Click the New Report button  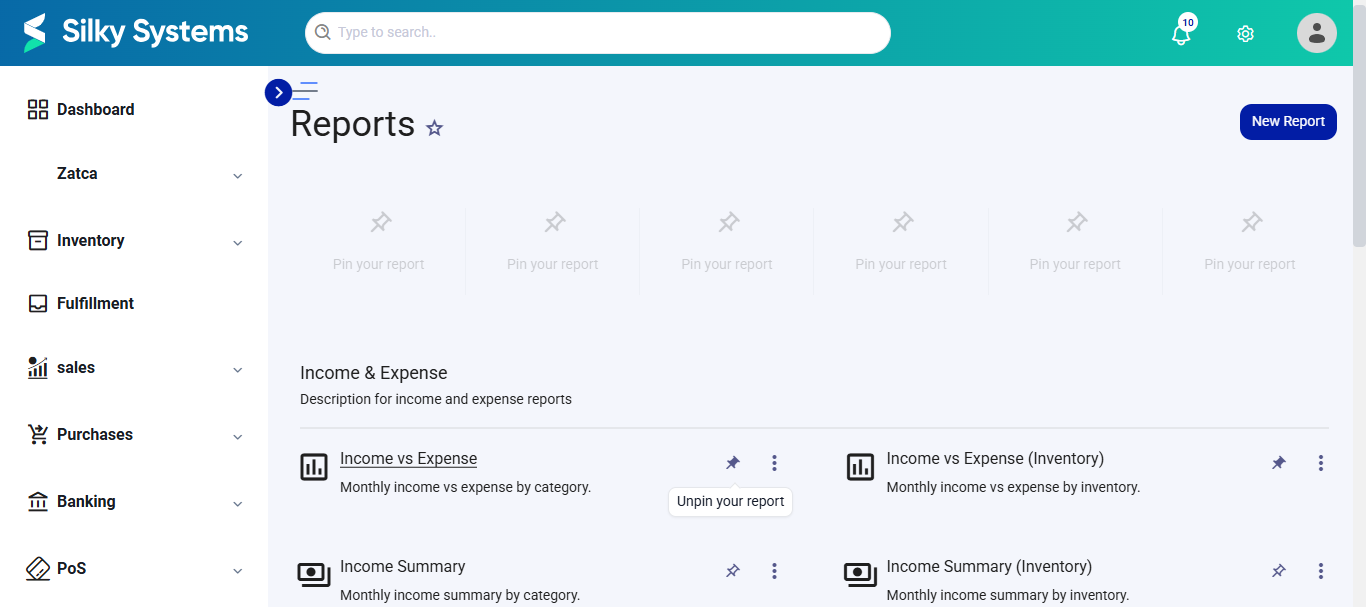click(x=1288, y=121)
